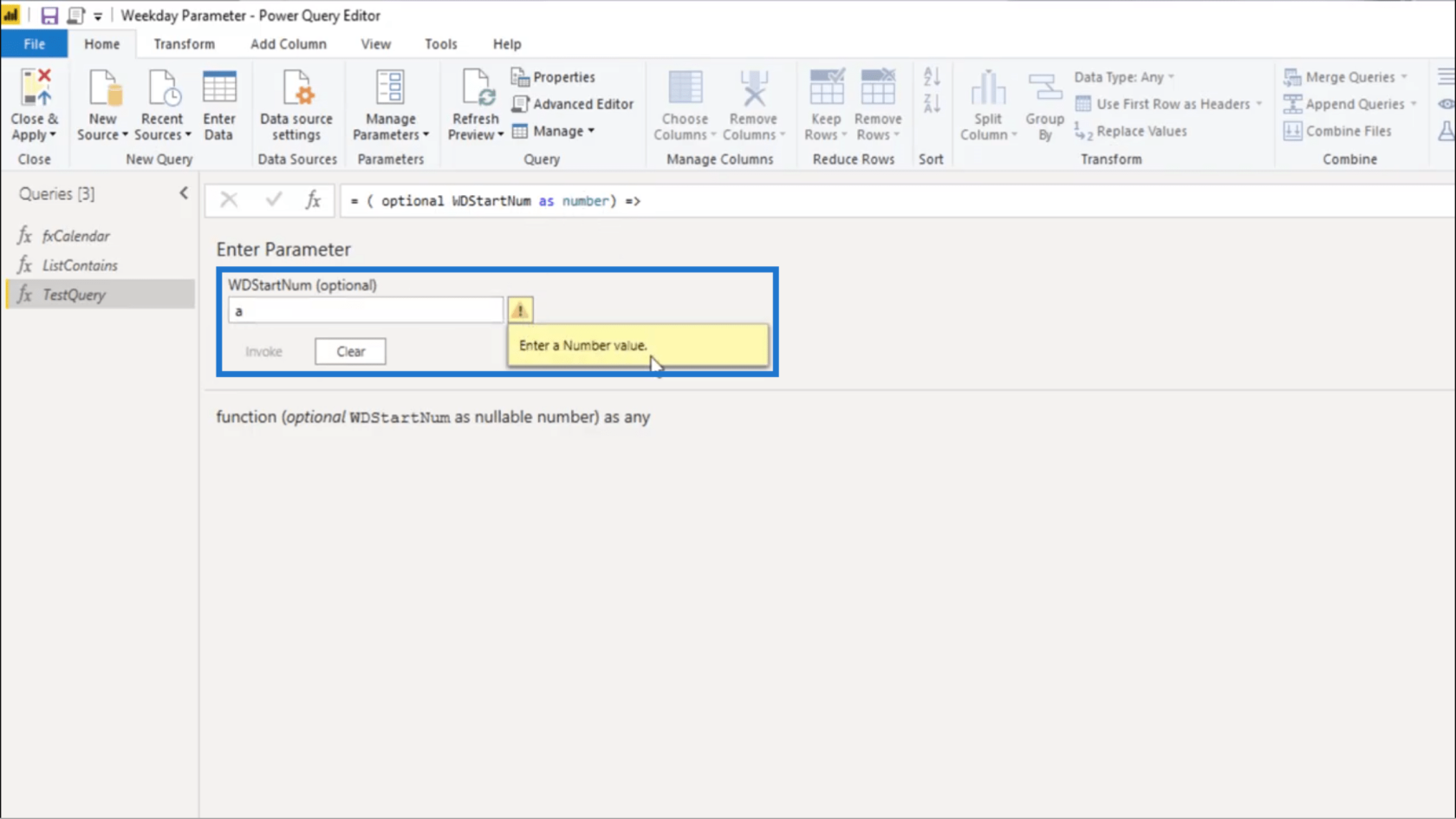
Task: Click the warning icon next to the input
Action: point(520,310)
